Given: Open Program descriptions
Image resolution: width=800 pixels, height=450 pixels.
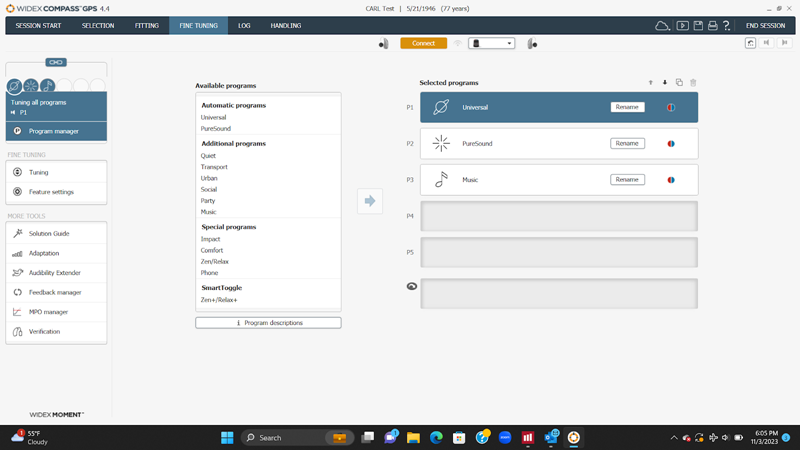Looking at the screenshot, I should pos(268,323).
